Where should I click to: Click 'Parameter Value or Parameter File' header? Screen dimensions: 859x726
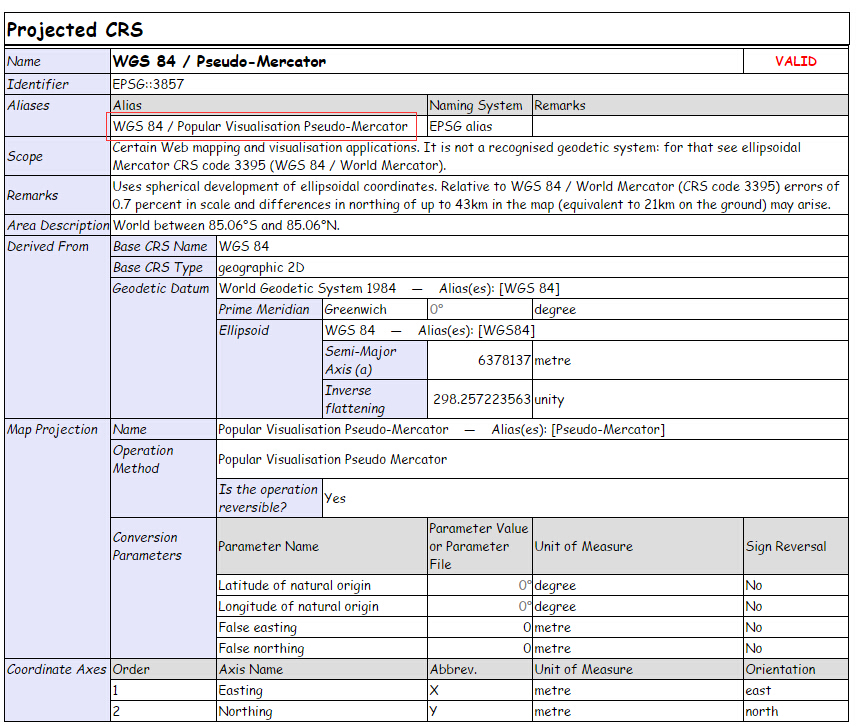click(x=479, y=546)
